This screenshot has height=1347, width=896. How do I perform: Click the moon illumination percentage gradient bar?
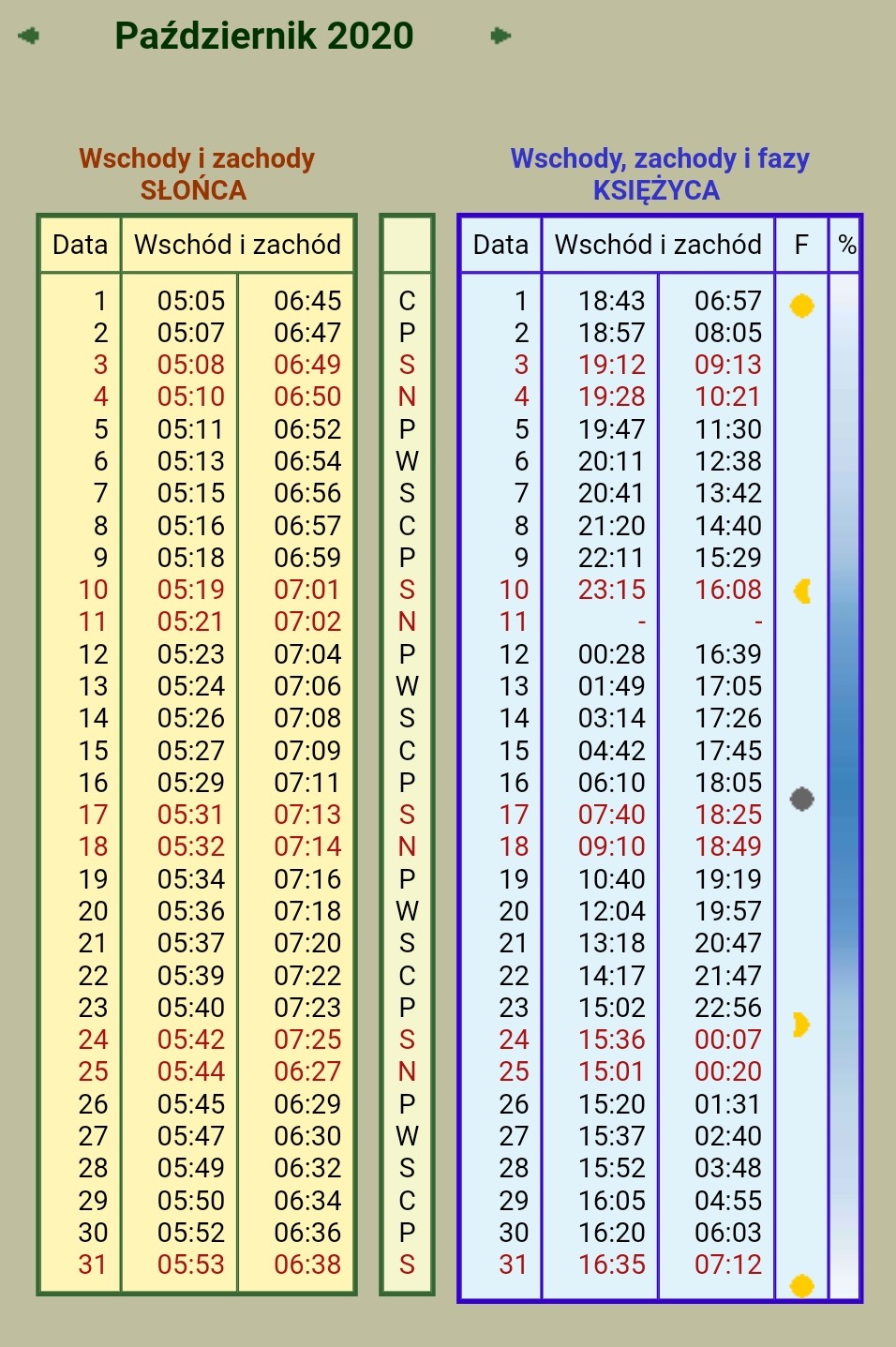(844, 786)
